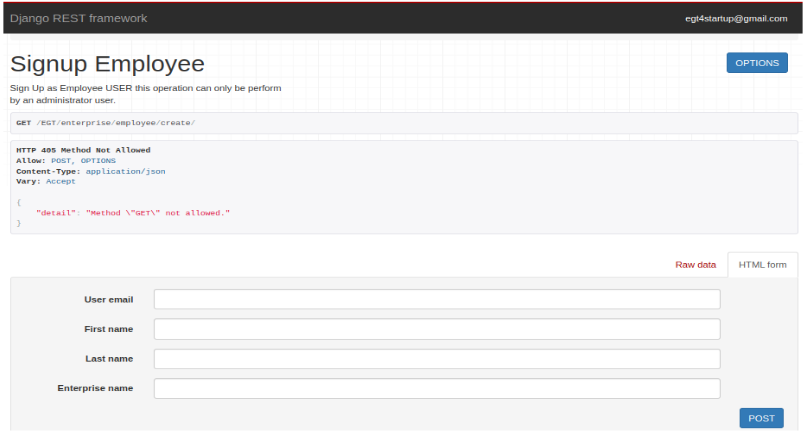
Task: Click the Signup Employee page heading
Action: tap(107, 64)
